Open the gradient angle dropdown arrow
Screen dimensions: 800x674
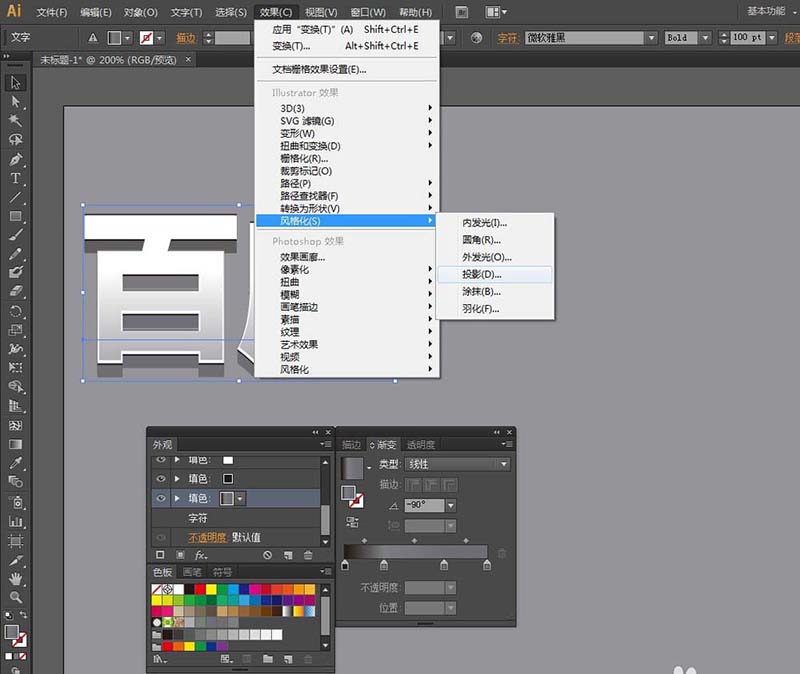click(451, 506)
